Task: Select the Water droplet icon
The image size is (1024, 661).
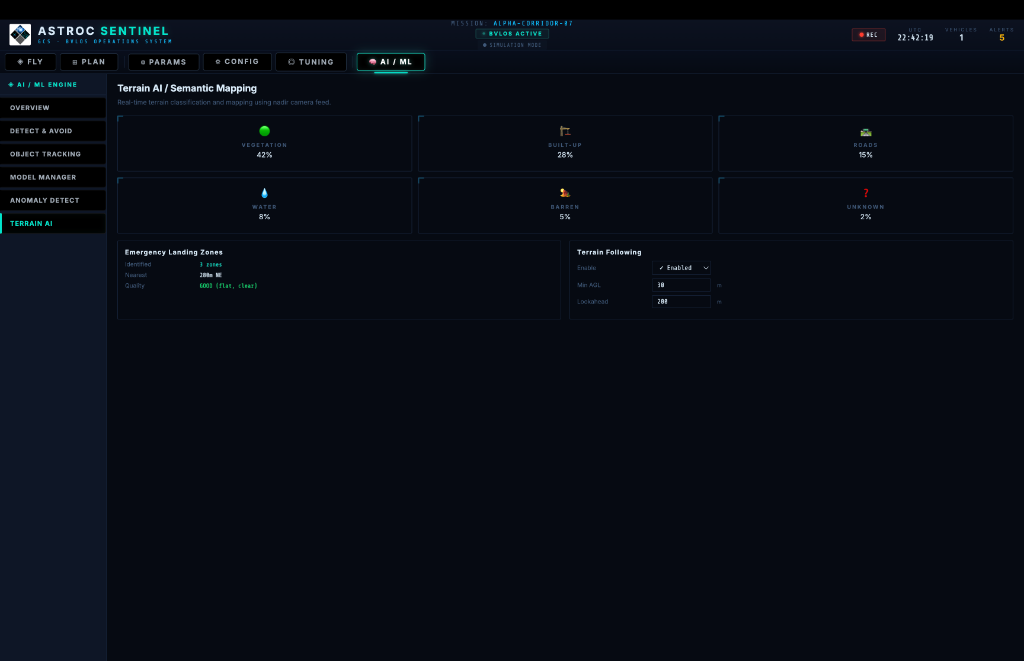Action: point(264,193)
